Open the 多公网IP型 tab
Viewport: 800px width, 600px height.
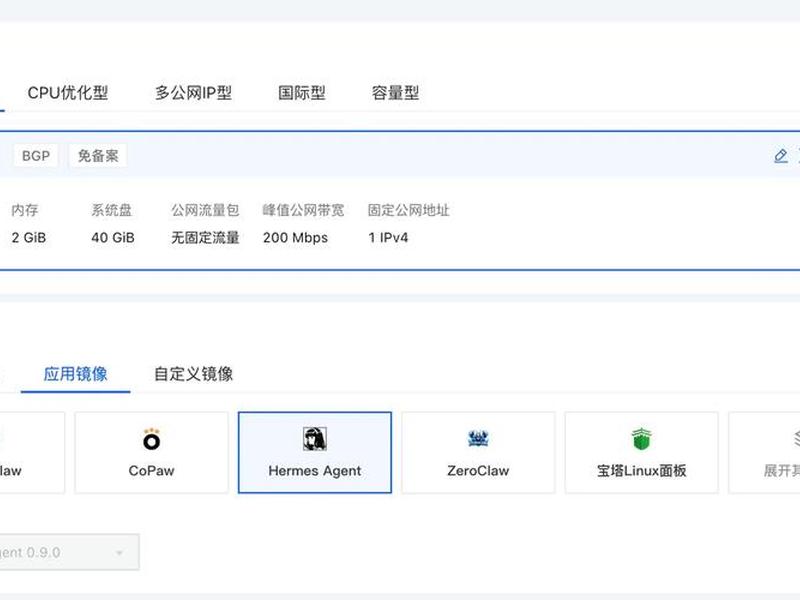pyautogui.click(x=193, y=93)
